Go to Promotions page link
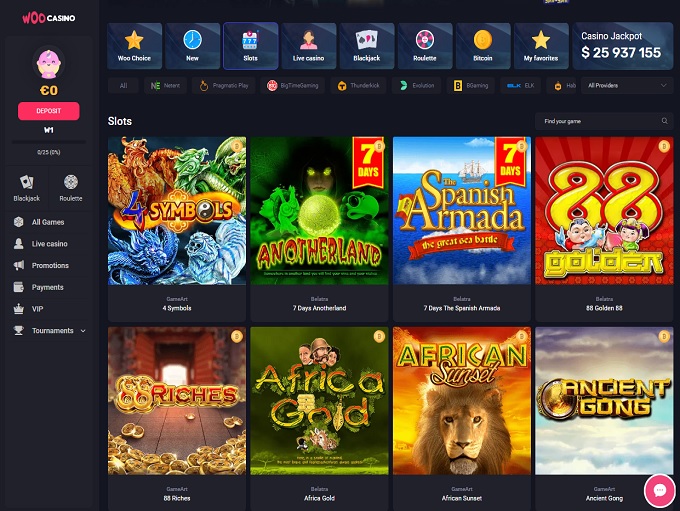The image size is (680, 511). click(x=50, y=265)
